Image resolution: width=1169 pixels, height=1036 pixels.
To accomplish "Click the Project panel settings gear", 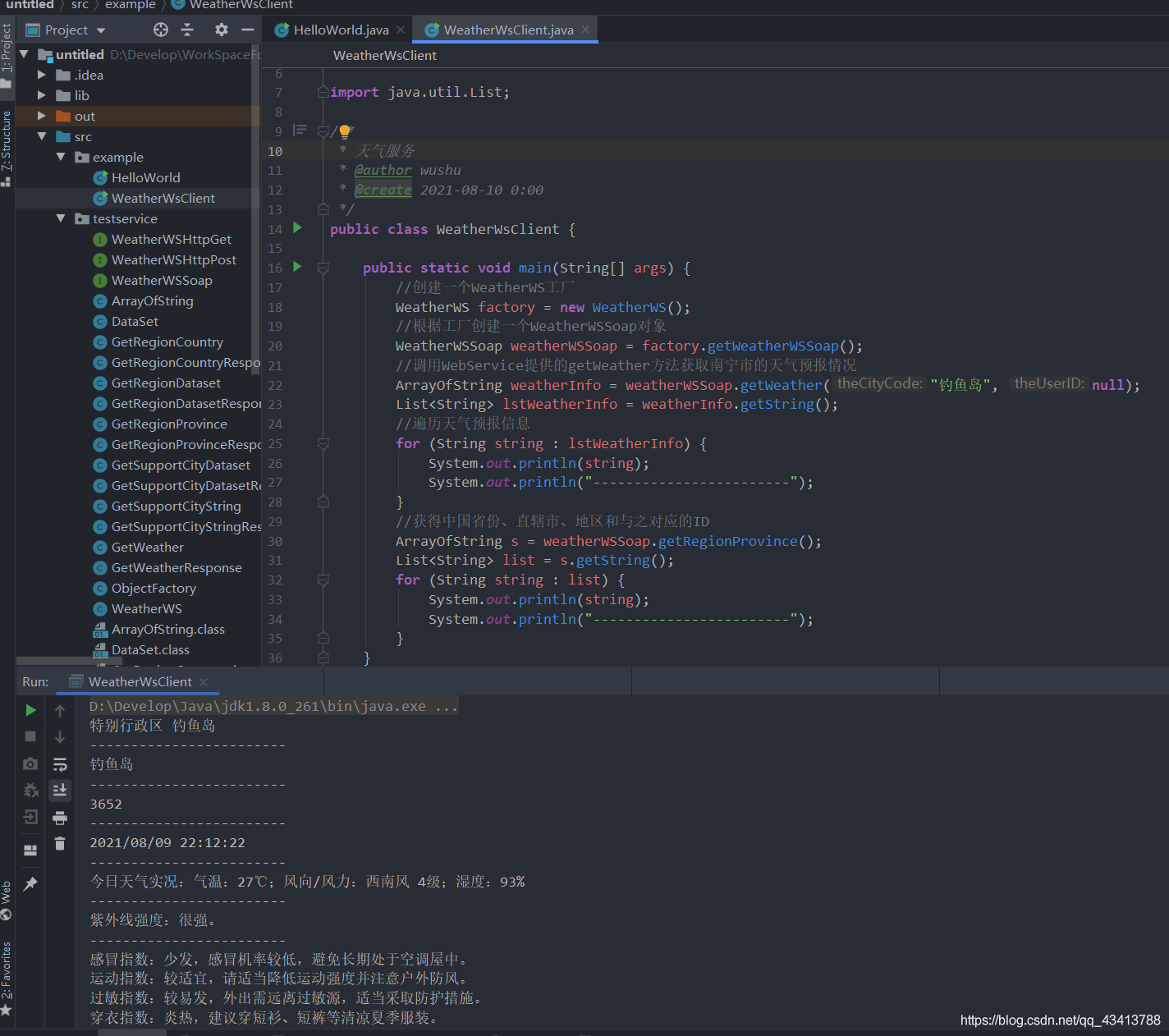I will (222, 30).
